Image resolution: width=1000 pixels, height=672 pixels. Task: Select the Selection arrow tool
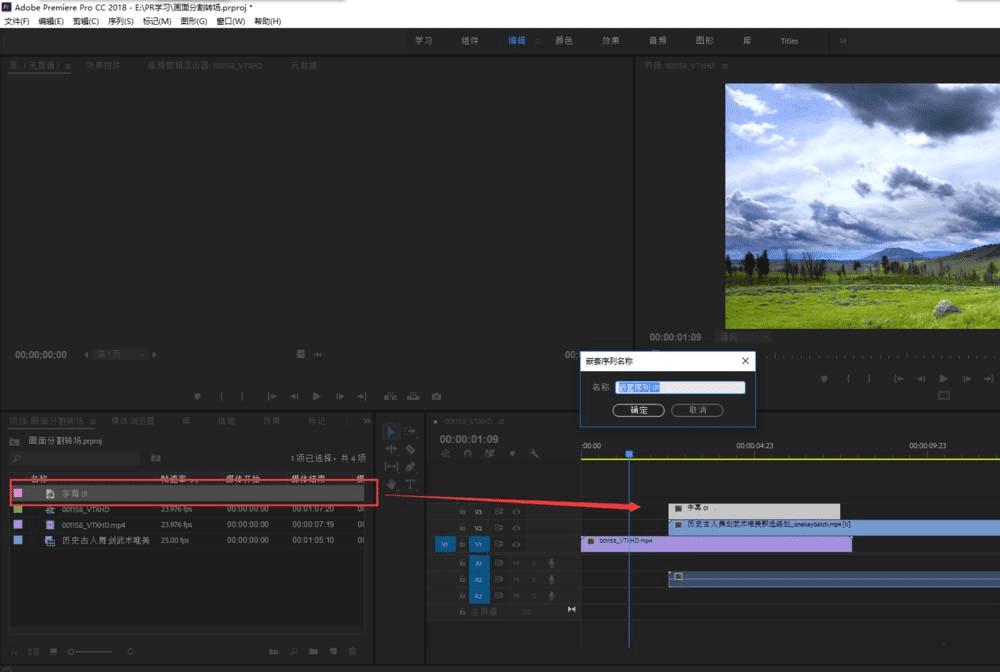(391, 432)
